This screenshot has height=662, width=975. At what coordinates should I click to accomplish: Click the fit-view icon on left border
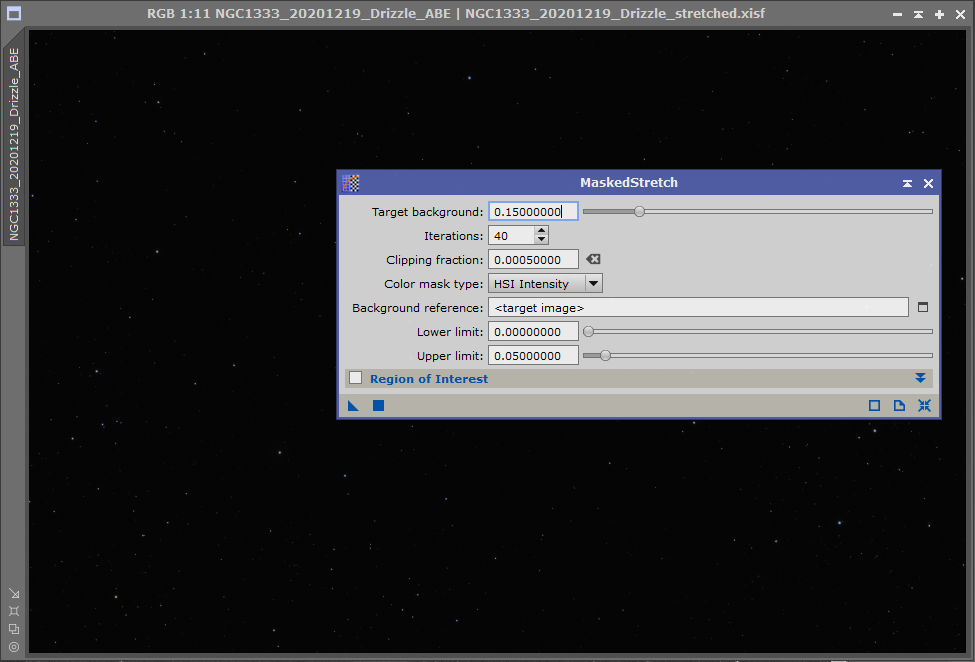(14, 611)
